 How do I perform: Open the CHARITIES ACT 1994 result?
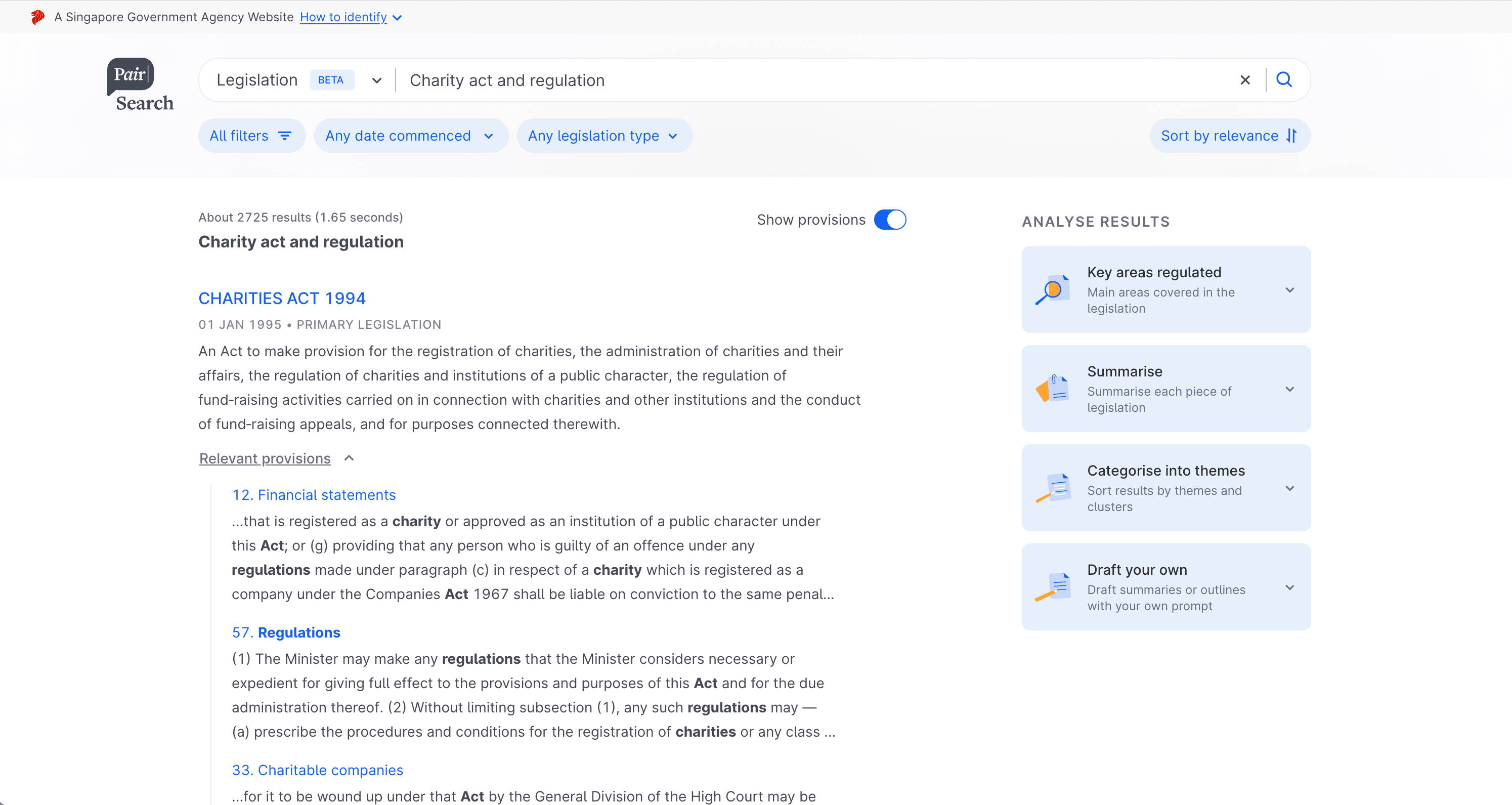(x=282, y=299)
